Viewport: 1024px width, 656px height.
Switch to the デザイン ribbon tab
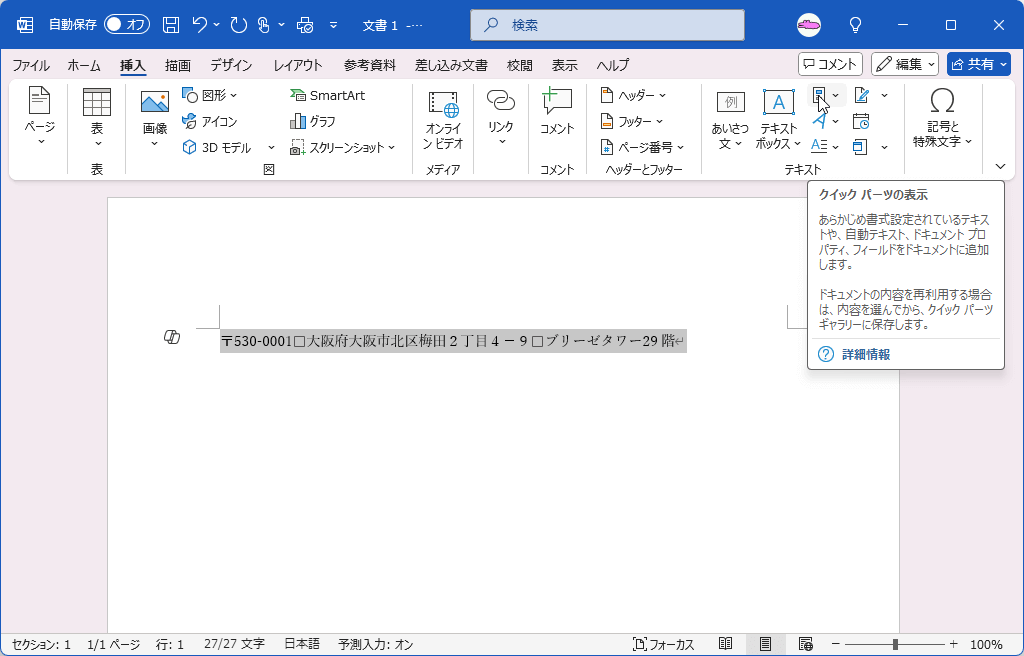[x=230, y=64]
